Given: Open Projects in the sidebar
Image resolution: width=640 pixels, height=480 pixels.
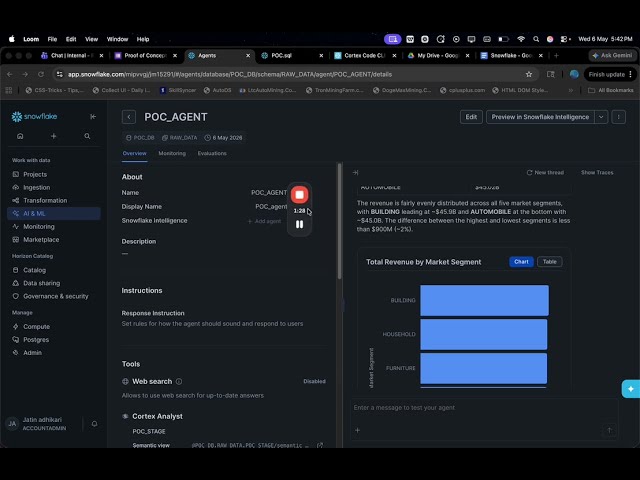Looking at the screenshot, I should click(x=35, y=174).
